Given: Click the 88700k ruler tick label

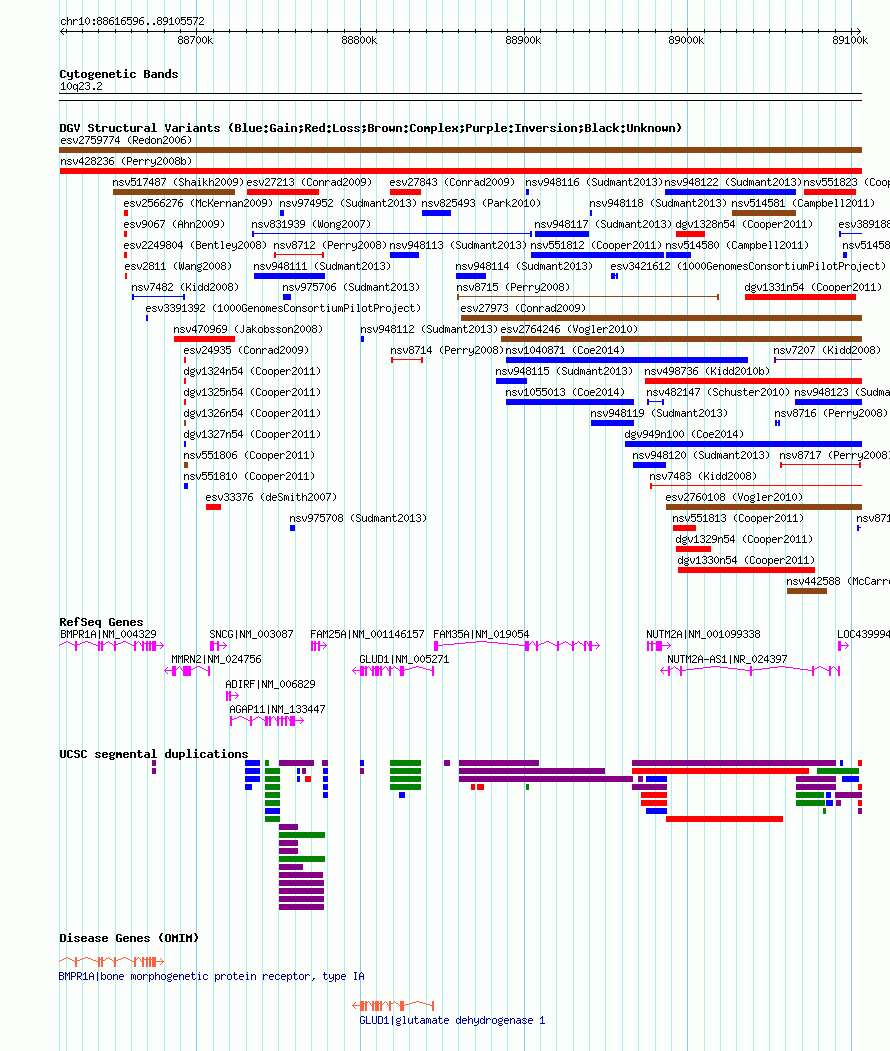Looking at the screenshot, I should (195, 40).
